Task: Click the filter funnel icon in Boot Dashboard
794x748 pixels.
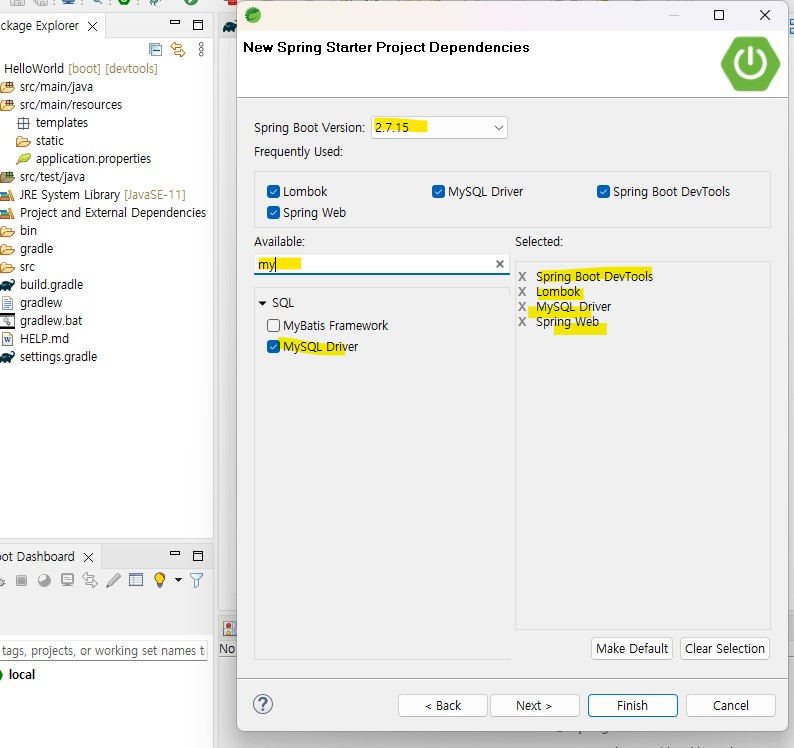Action: 196,580
